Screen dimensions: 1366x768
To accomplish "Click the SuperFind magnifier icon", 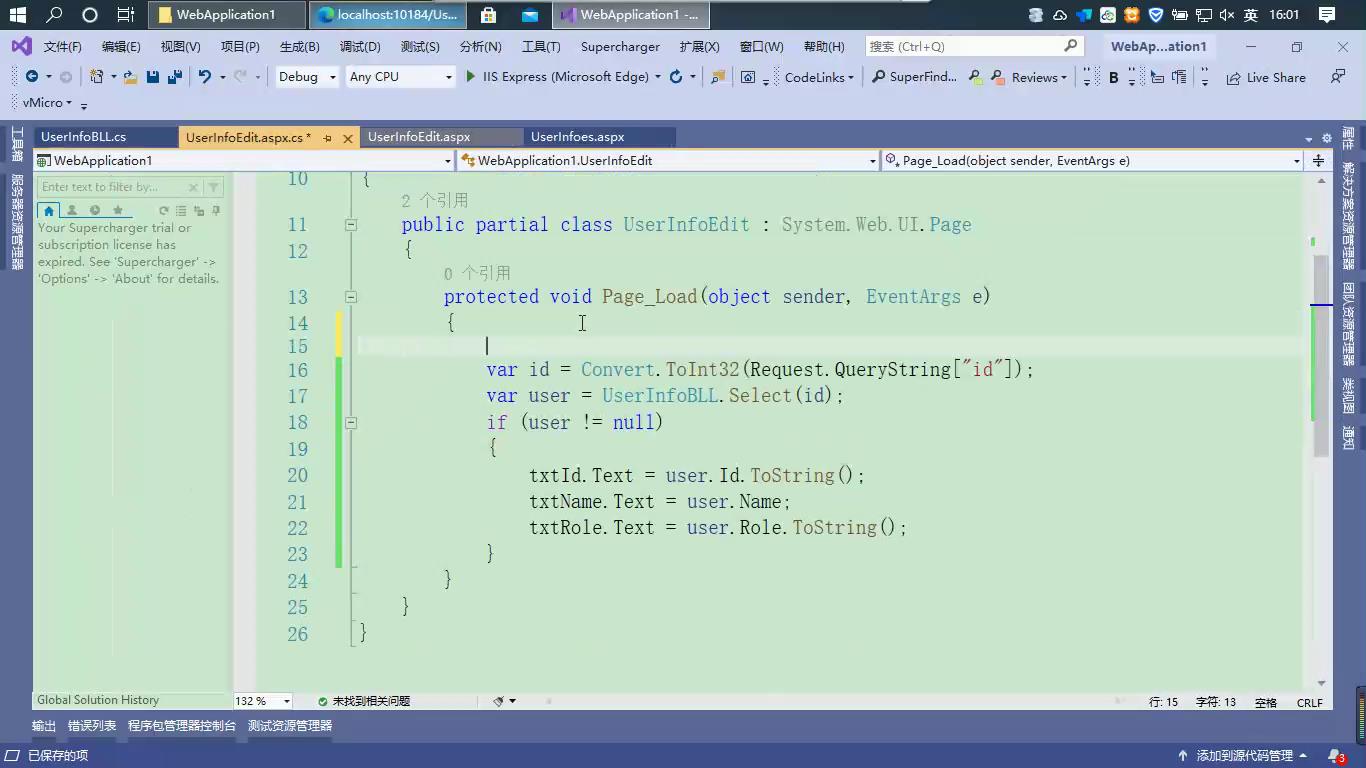I will click(x=879, y=77).
